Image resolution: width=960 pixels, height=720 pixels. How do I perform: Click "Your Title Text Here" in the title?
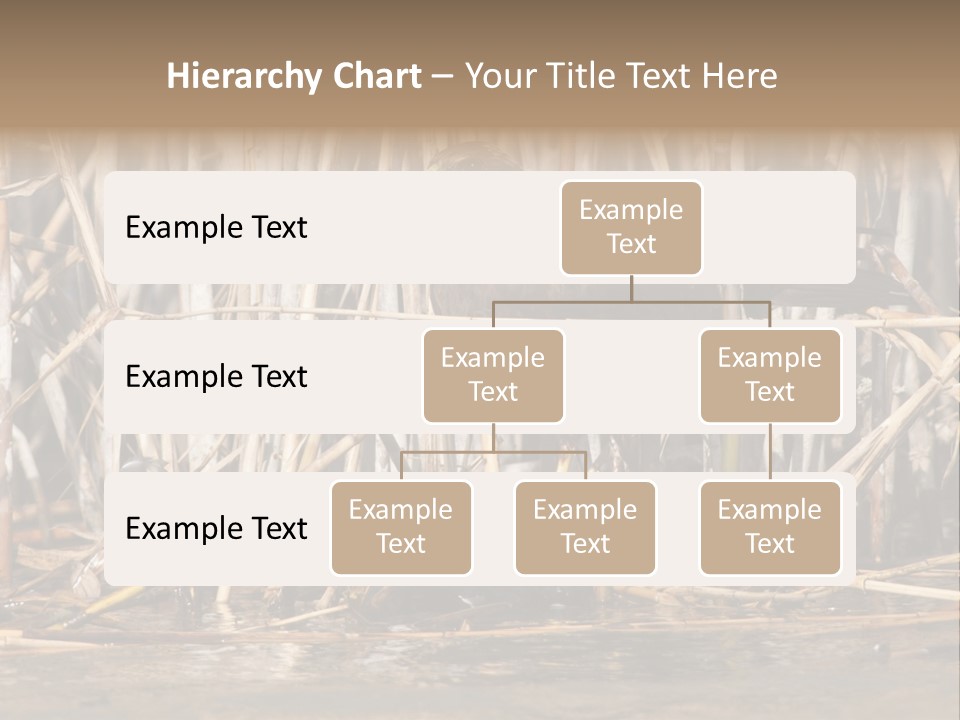[x=620, y=76]
